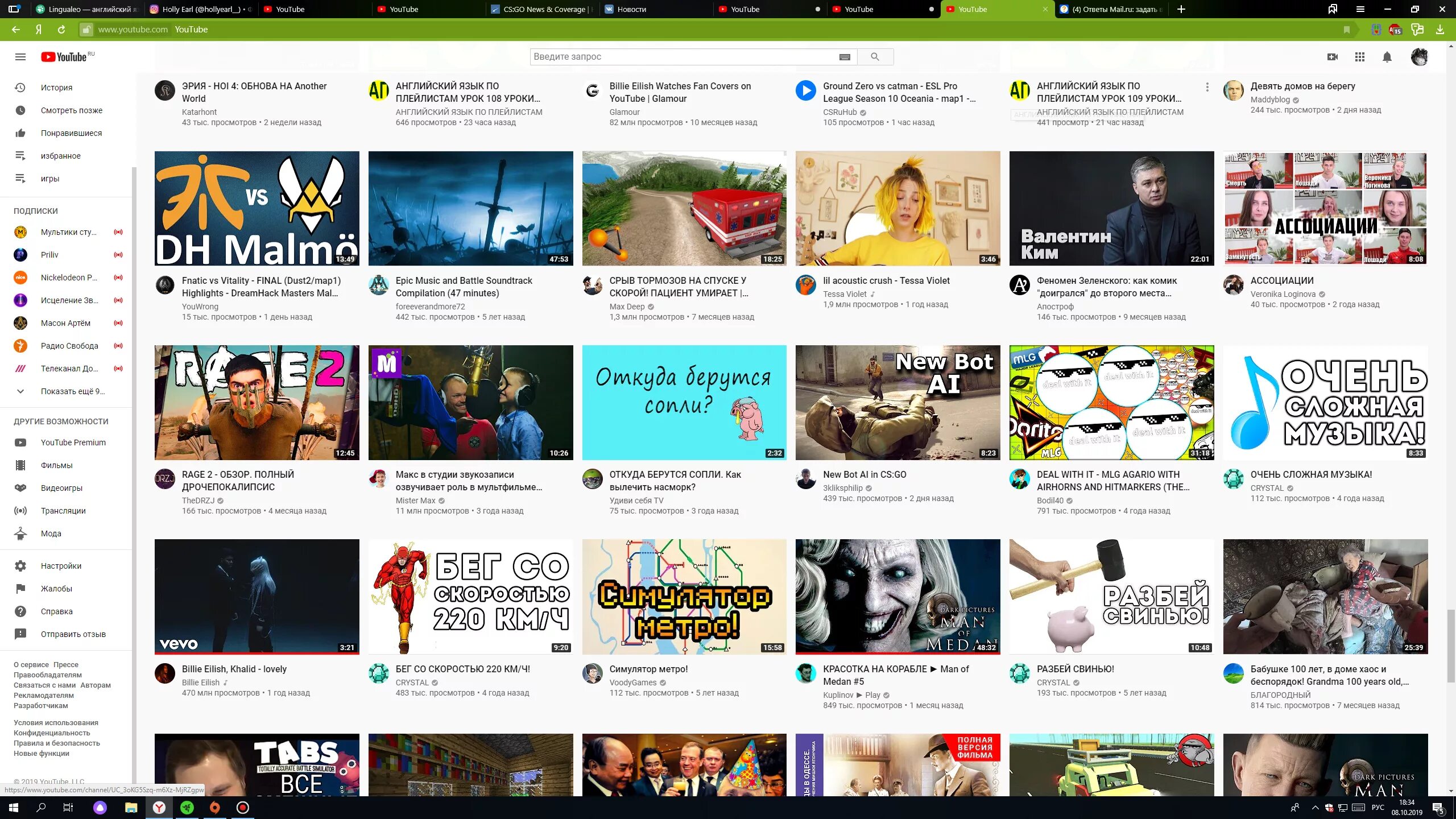This screenshot has height=819, width=1456.
Task: Expand Показать ещё 9 subscriptions
Action: 66,391
